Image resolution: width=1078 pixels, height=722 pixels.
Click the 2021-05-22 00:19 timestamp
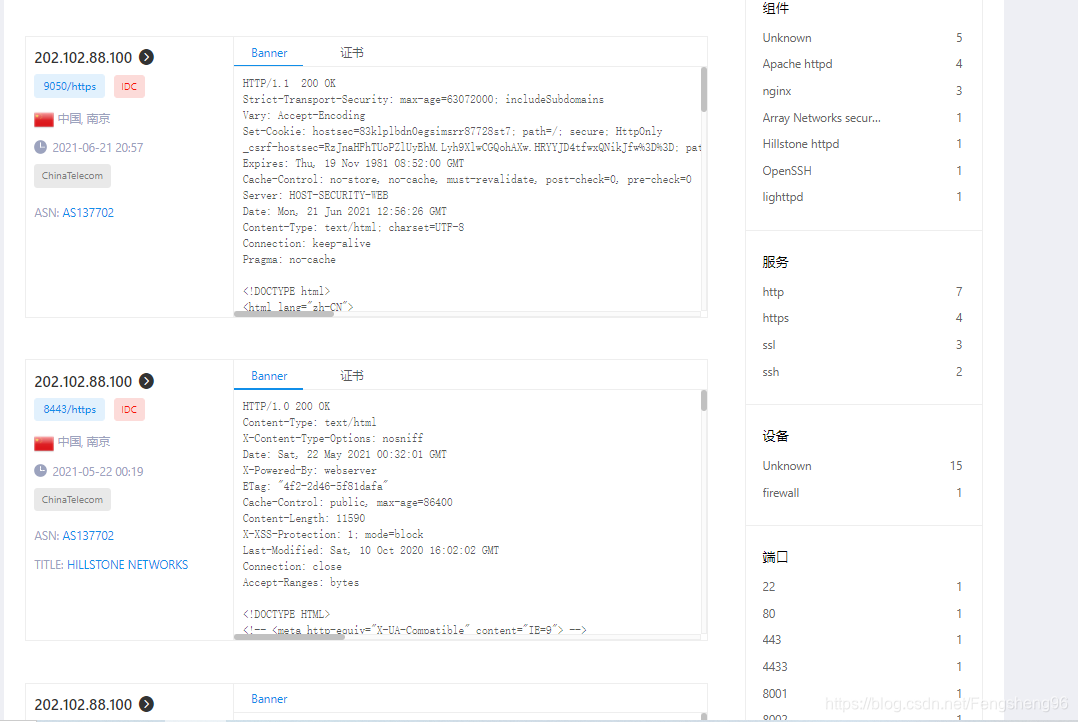point(98,472)
